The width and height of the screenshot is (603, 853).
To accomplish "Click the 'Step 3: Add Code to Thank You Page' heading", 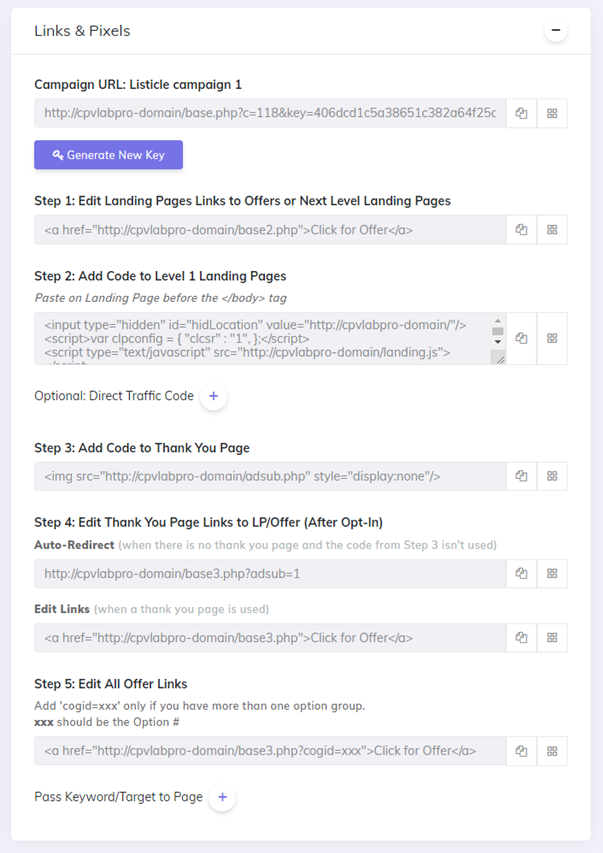I will (x=142, y=448).
